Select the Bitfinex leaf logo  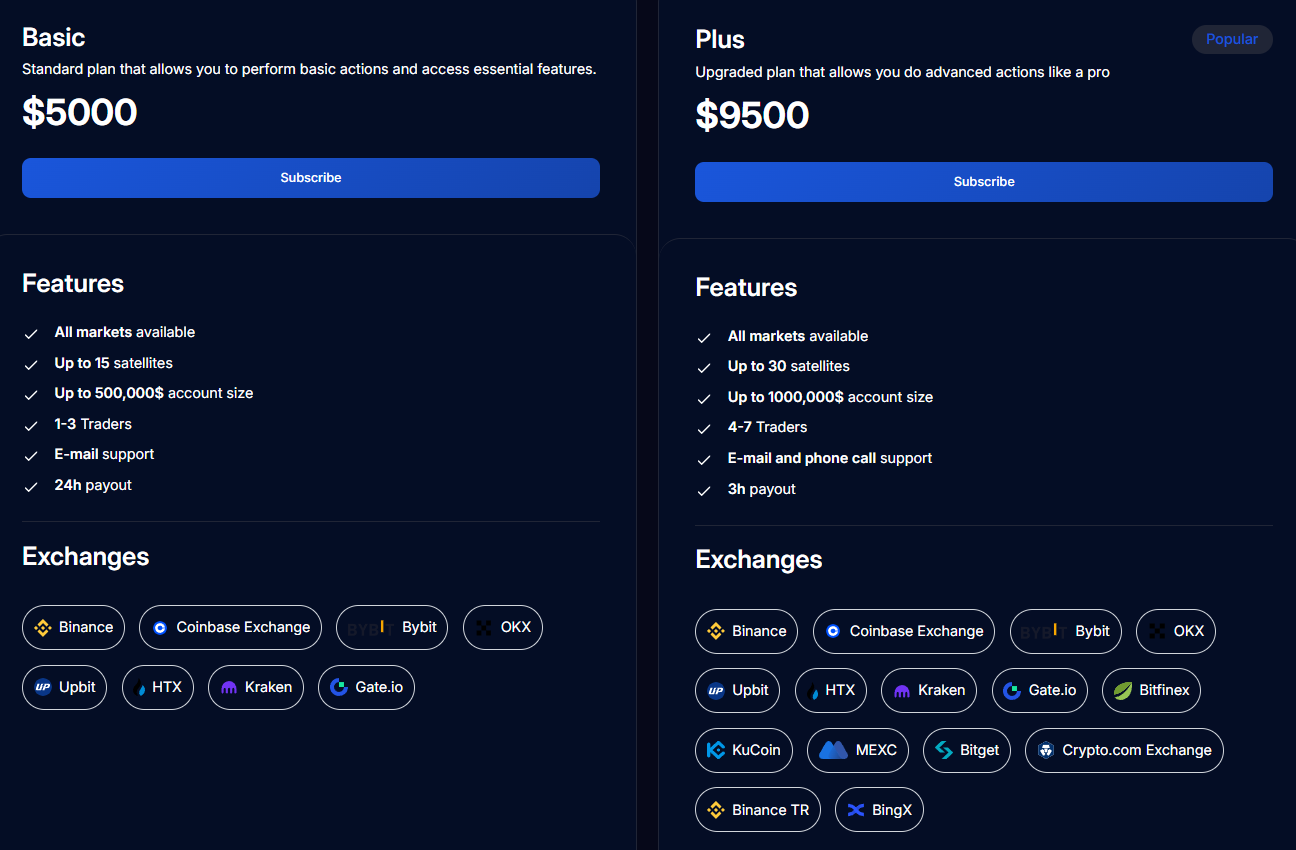click(x=1122, y=691)
